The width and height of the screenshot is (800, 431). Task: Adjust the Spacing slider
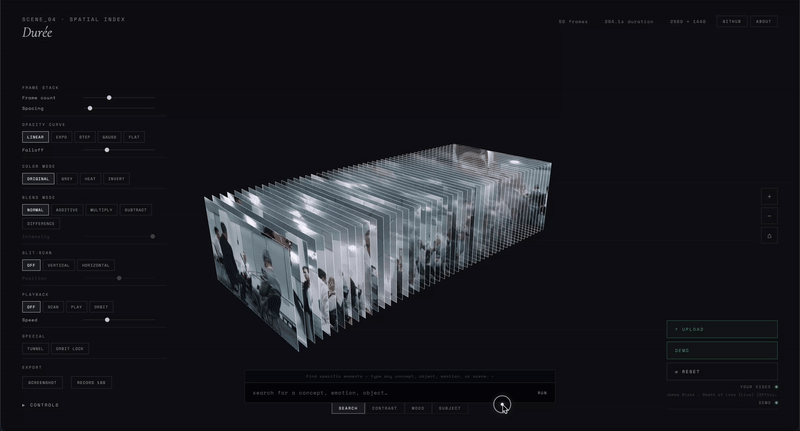pos(119,108)
